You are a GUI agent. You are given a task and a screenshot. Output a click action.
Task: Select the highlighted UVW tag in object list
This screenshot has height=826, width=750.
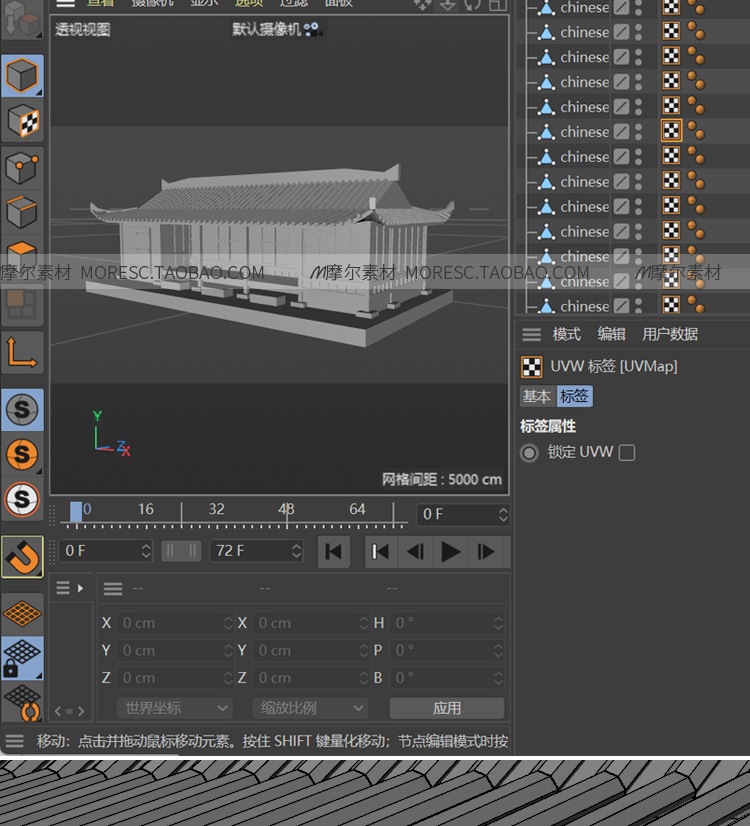[672, 131]
